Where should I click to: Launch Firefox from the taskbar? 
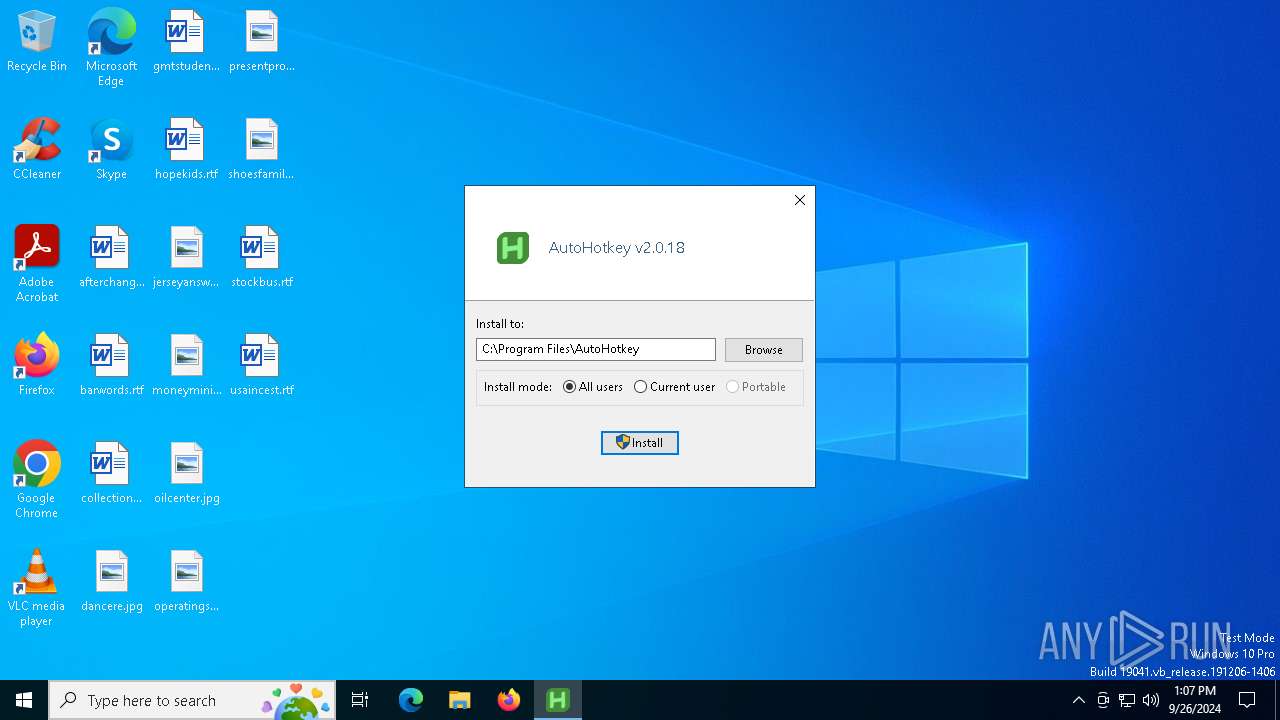[x=509, y=700]
